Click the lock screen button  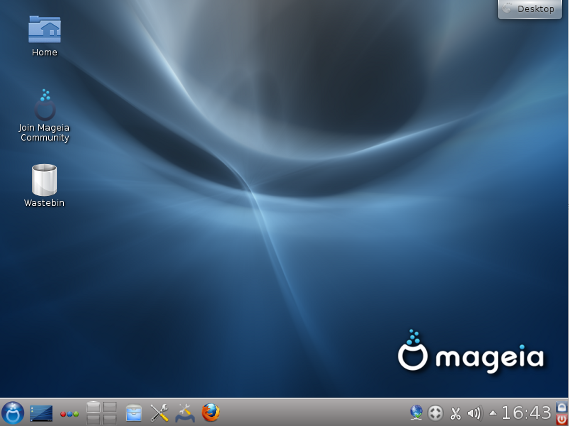point(561,406)
